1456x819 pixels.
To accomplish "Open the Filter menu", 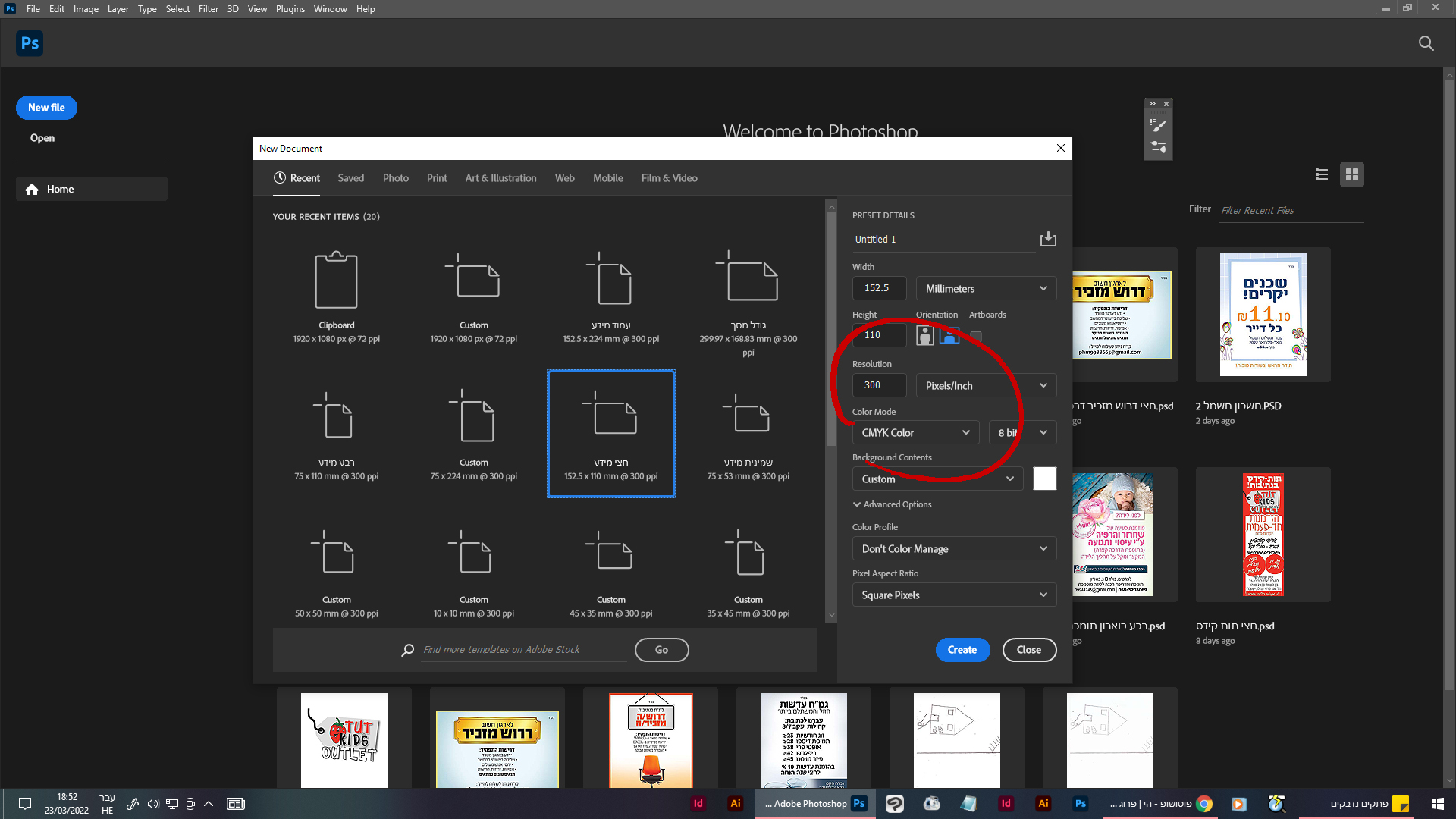I will (x=208, y=9).
